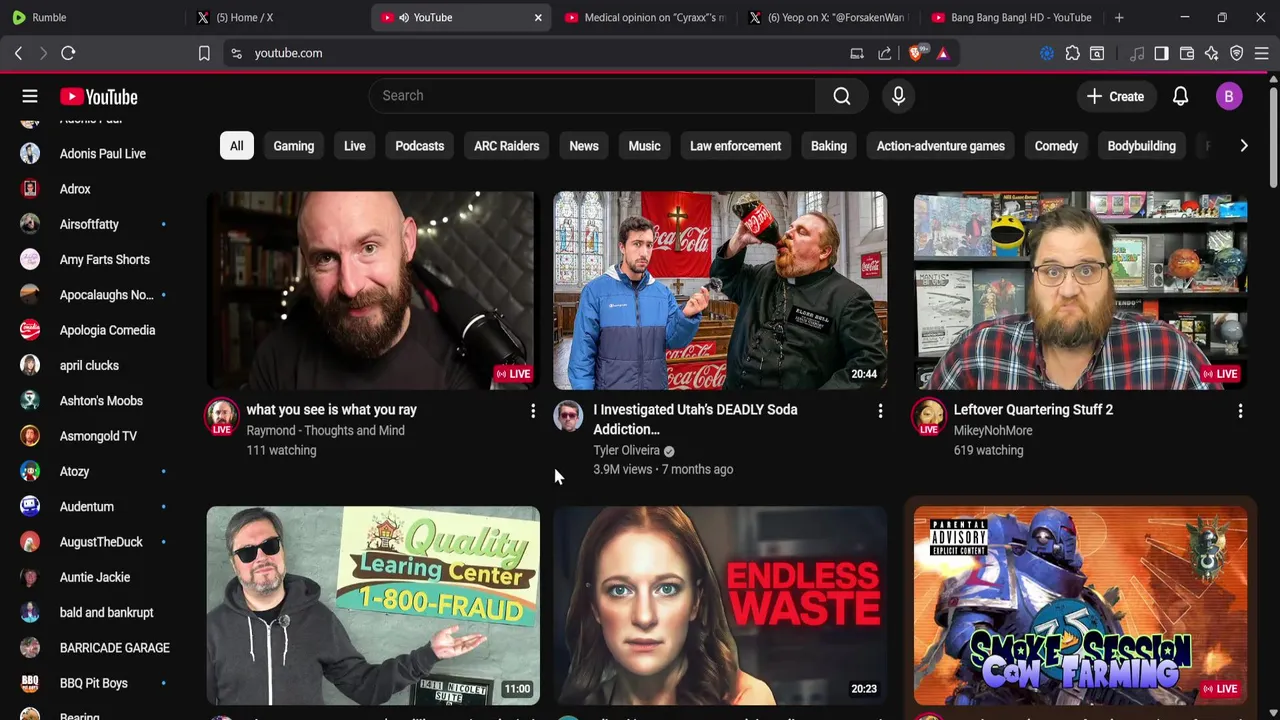Open the Tyler Oliveira channel link
This screenshot has width=1280, height=720.
[626, 450]
